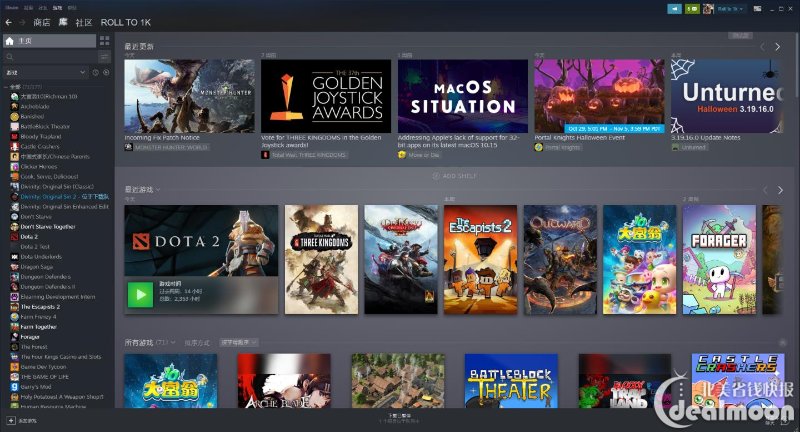This screenshot has width=800, height=432.
Task: Open Total War: THREE KINGDOMS game tag
Action: 309,155
